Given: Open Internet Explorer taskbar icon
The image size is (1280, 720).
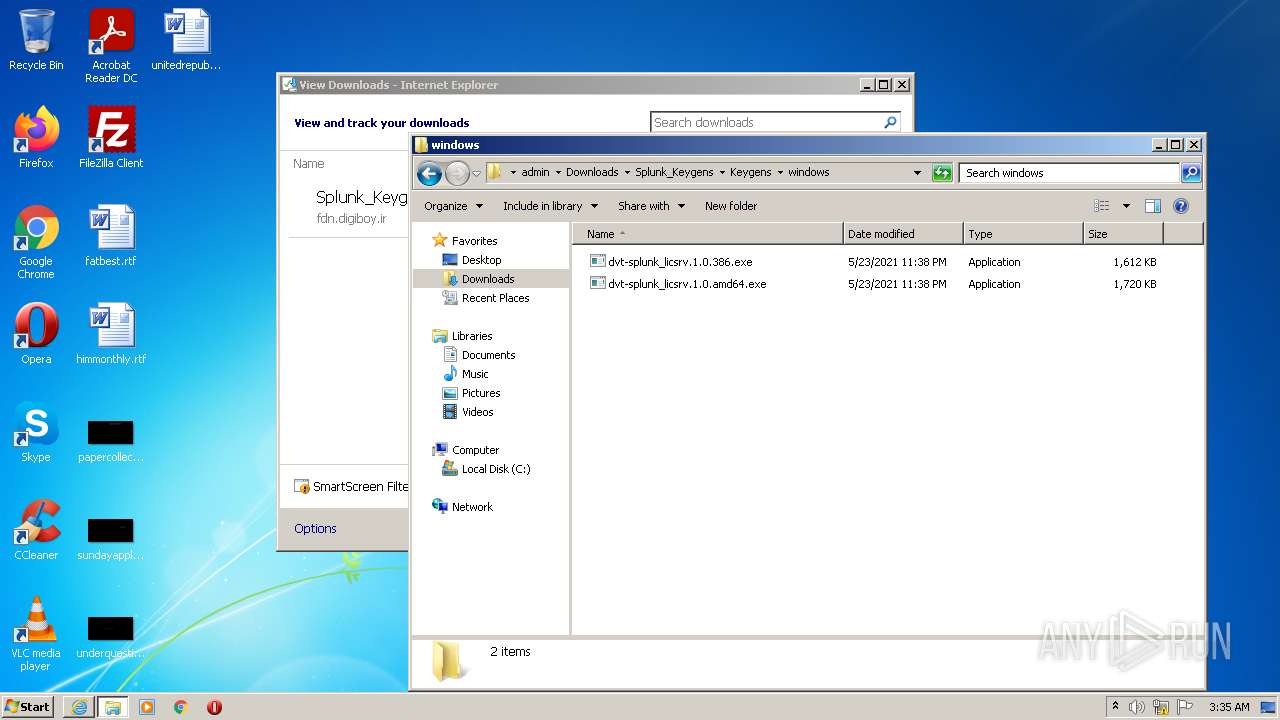Looking at the screenshot, I should [79, 707].
